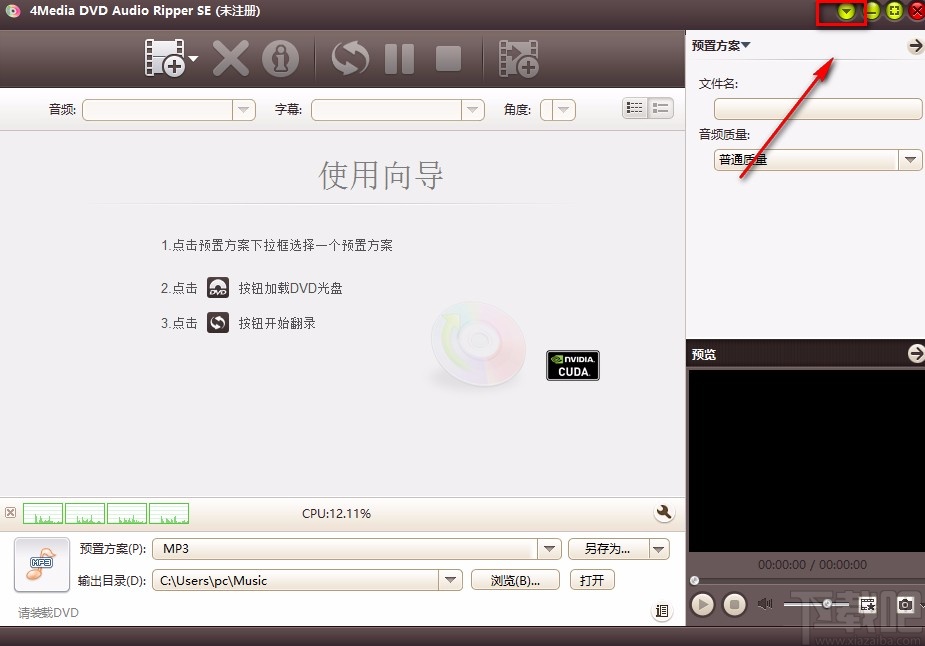This screenshot has width=925, height=646.
Task: Expand the 音频 (audio track) dropdown
Action: (x=244, y=110)
